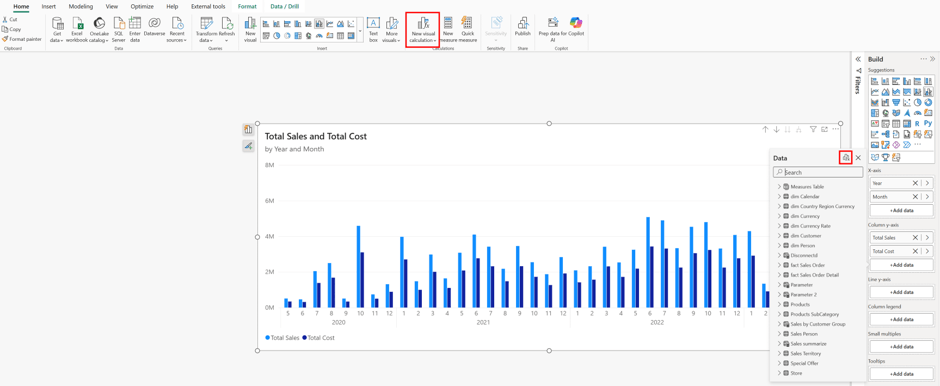
Task: Click the Data Search field
Action: tap(818, 172)
